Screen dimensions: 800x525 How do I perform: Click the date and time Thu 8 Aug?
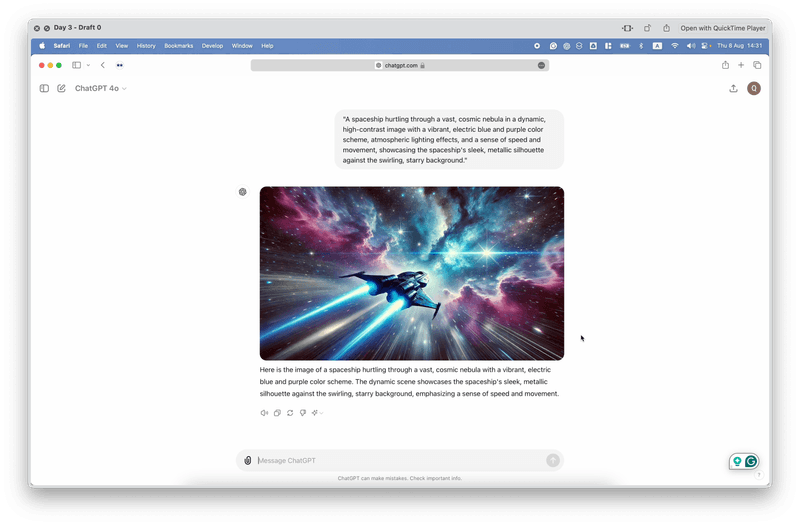click(x=739, y=46)
